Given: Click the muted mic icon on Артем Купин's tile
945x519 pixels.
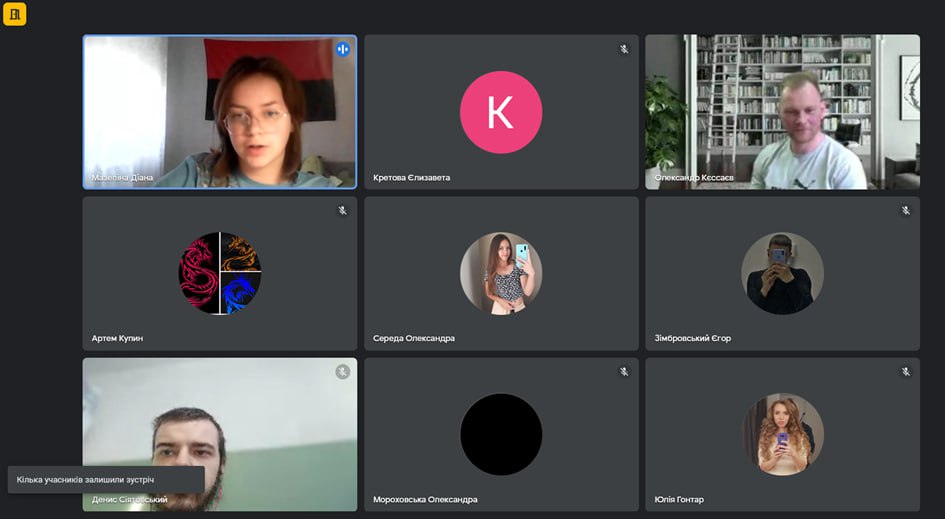Looking at the screenshot, I should (x=342, y=210).
